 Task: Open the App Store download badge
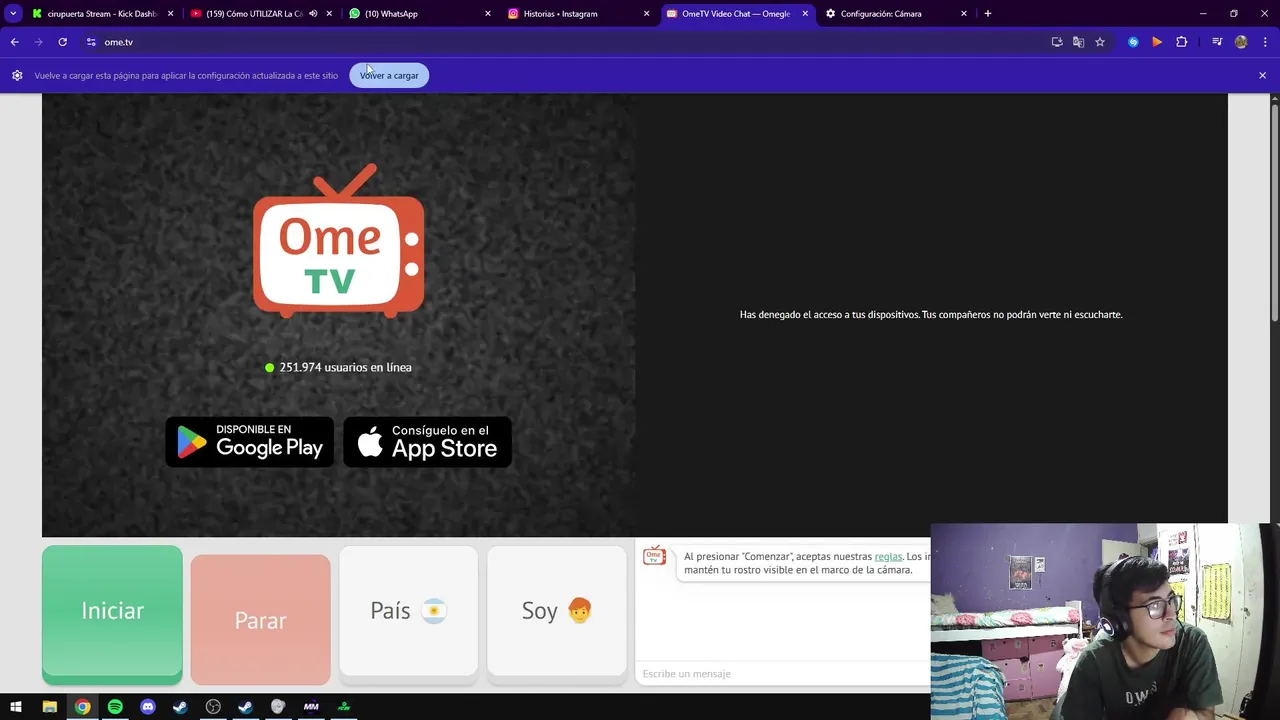click(427, 442)
